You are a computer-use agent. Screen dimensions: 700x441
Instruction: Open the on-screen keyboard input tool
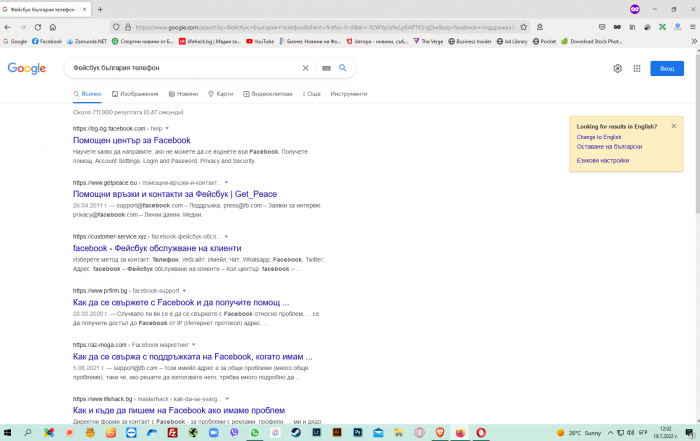point(326,68)
